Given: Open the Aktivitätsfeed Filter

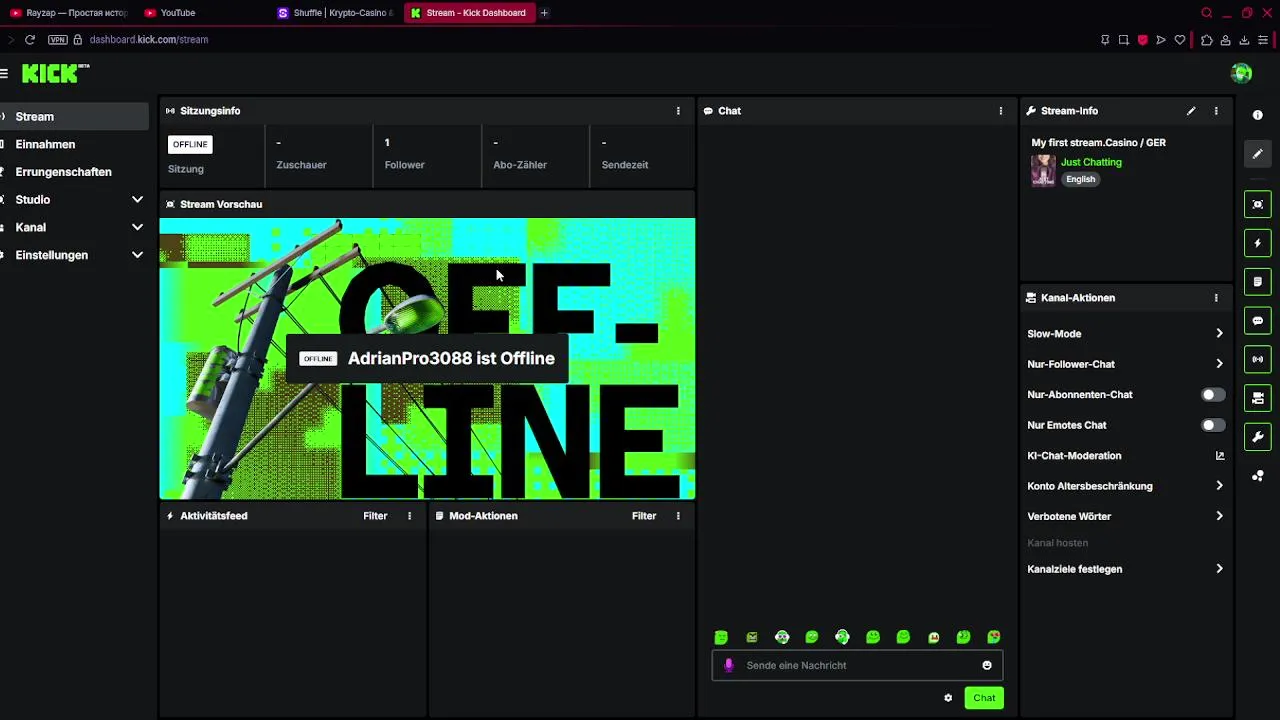Looking at the screenshot, I should [x=375, y=516].
